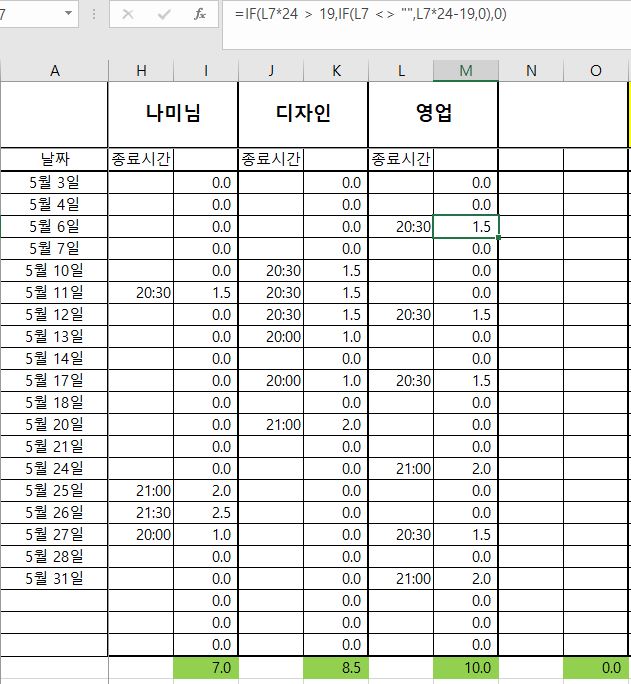This screenshot has width=631, height=684.
Task: Click 2.5 in column I for 5월 26일
Action: point(206,513)
